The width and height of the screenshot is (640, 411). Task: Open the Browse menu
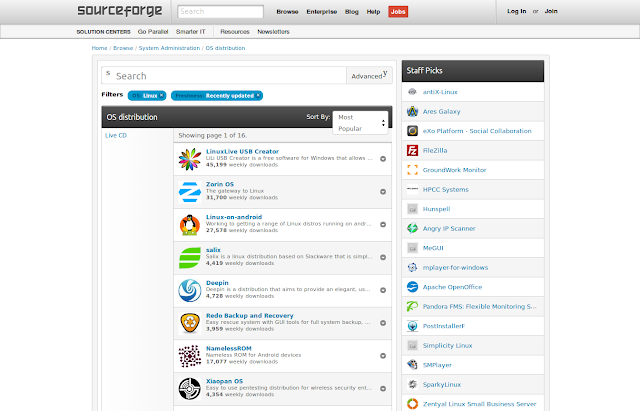[x=287, y=12]
